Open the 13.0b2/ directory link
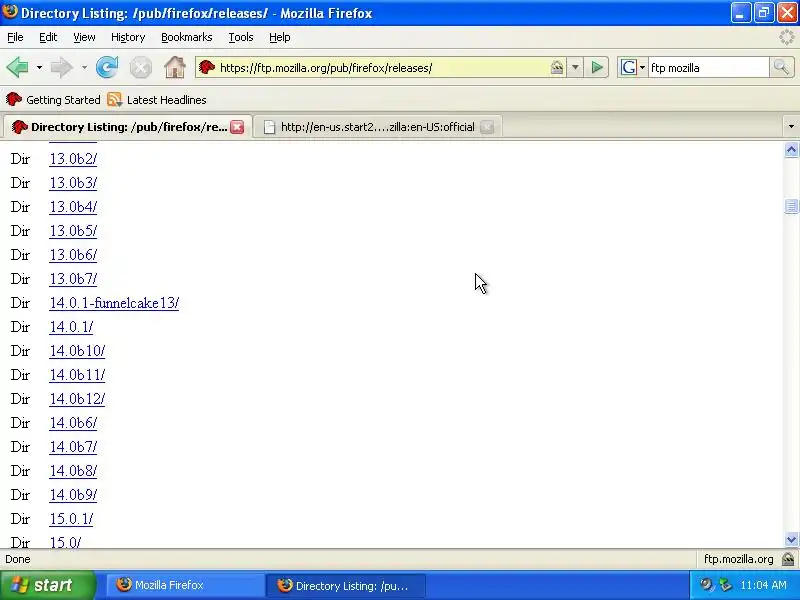 pyautogui.click(x=73, y=159)
